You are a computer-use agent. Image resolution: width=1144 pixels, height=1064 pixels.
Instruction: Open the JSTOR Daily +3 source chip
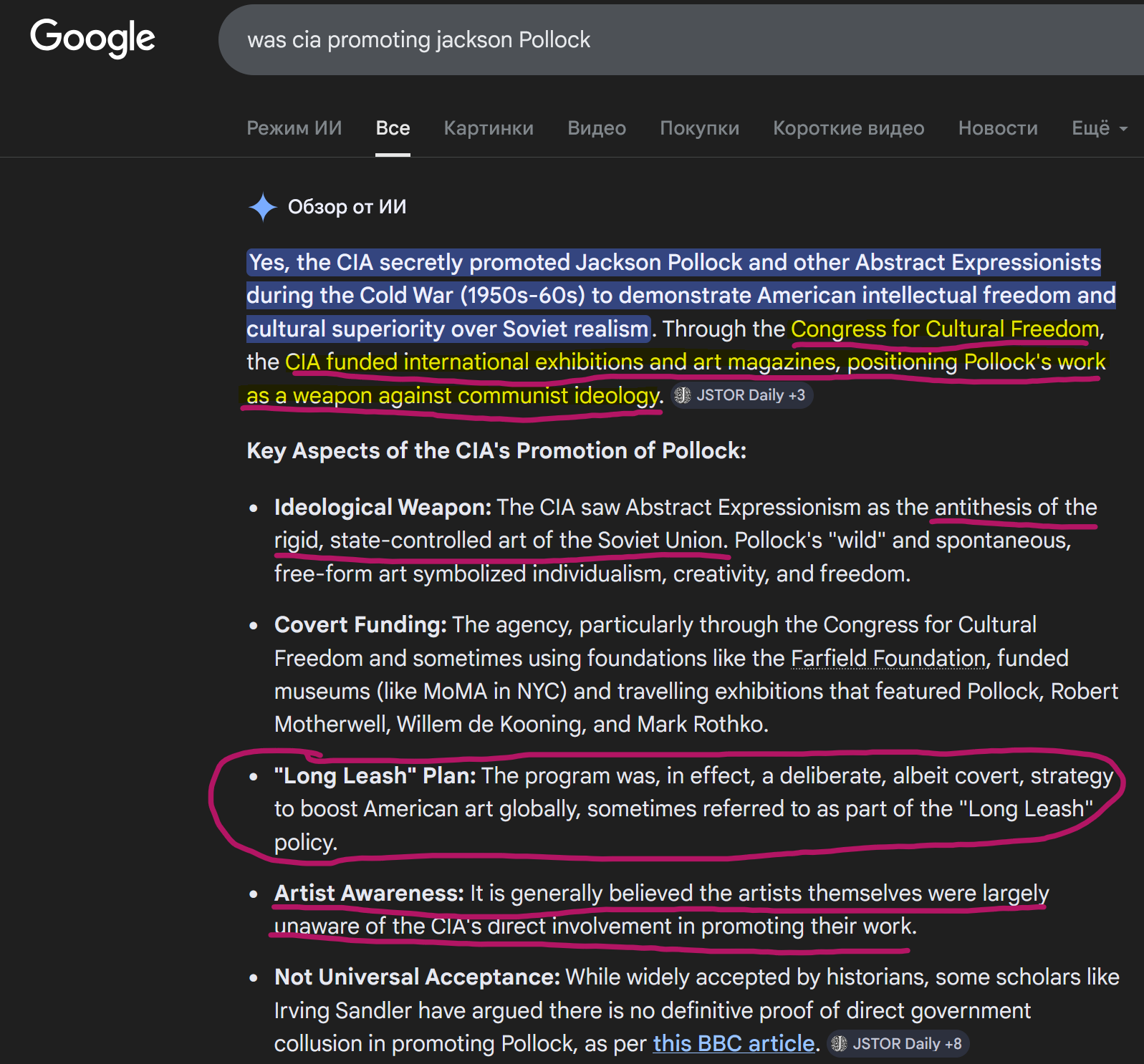coord(741,395)
